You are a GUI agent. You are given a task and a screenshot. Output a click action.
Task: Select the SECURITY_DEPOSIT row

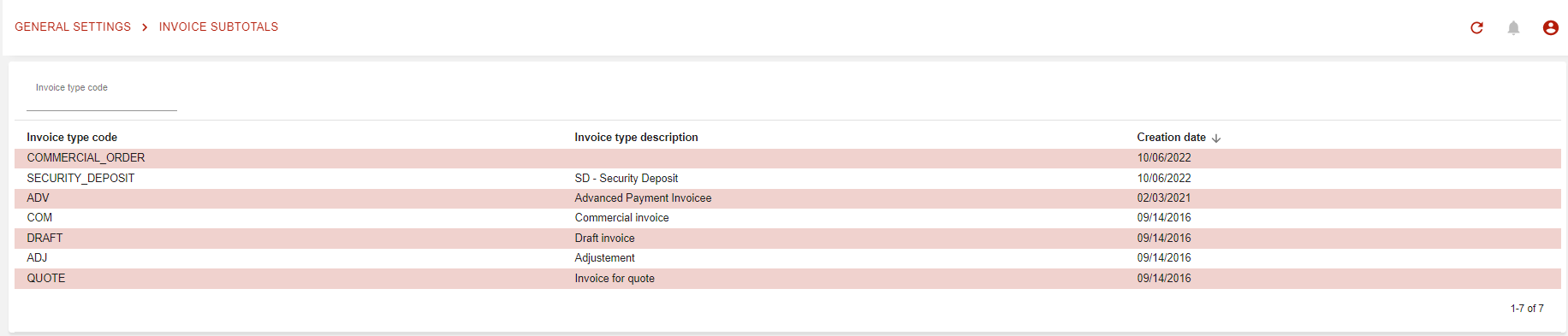(x=787, y=179)
